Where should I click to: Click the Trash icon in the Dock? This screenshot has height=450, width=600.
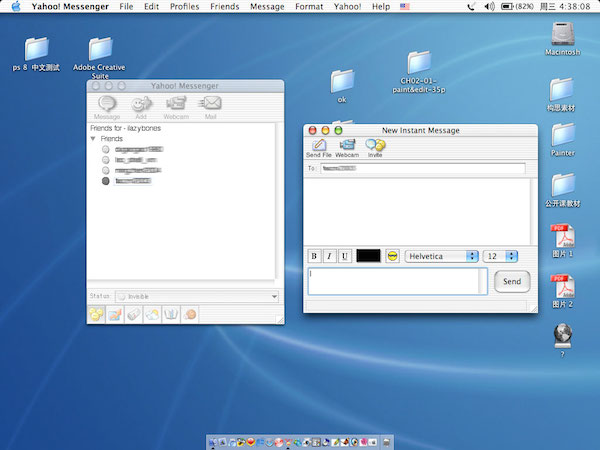(x=387, y=442)
